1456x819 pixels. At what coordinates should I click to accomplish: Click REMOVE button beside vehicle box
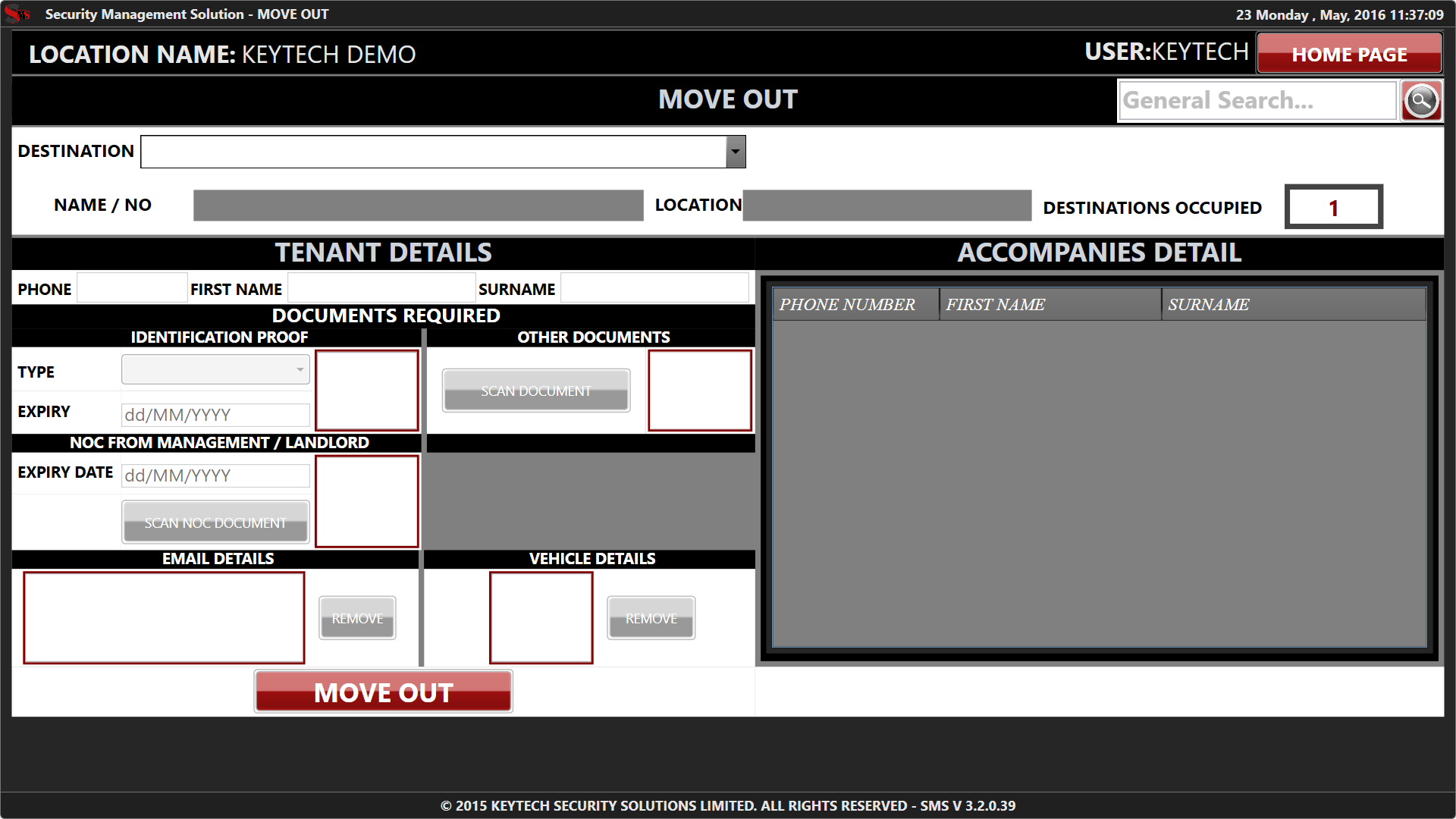[651, 618]
